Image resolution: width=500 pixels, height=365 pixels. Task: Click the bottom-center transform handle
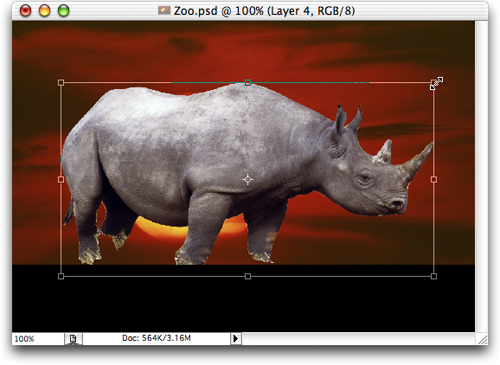(248, 276)
